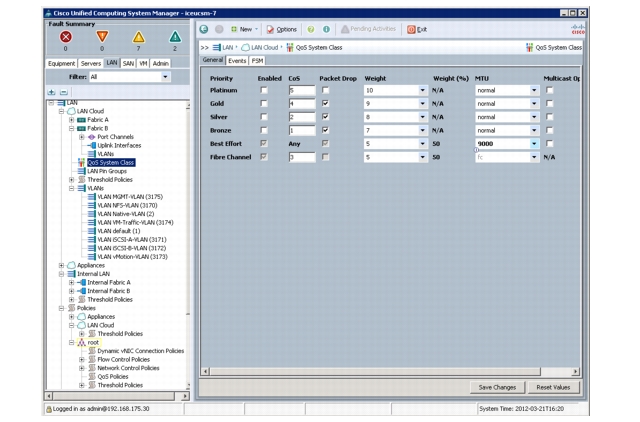Click the lock icon in status bar
Image resolution: width=640 pixels, height=422 pixels.
pos(49,409)
